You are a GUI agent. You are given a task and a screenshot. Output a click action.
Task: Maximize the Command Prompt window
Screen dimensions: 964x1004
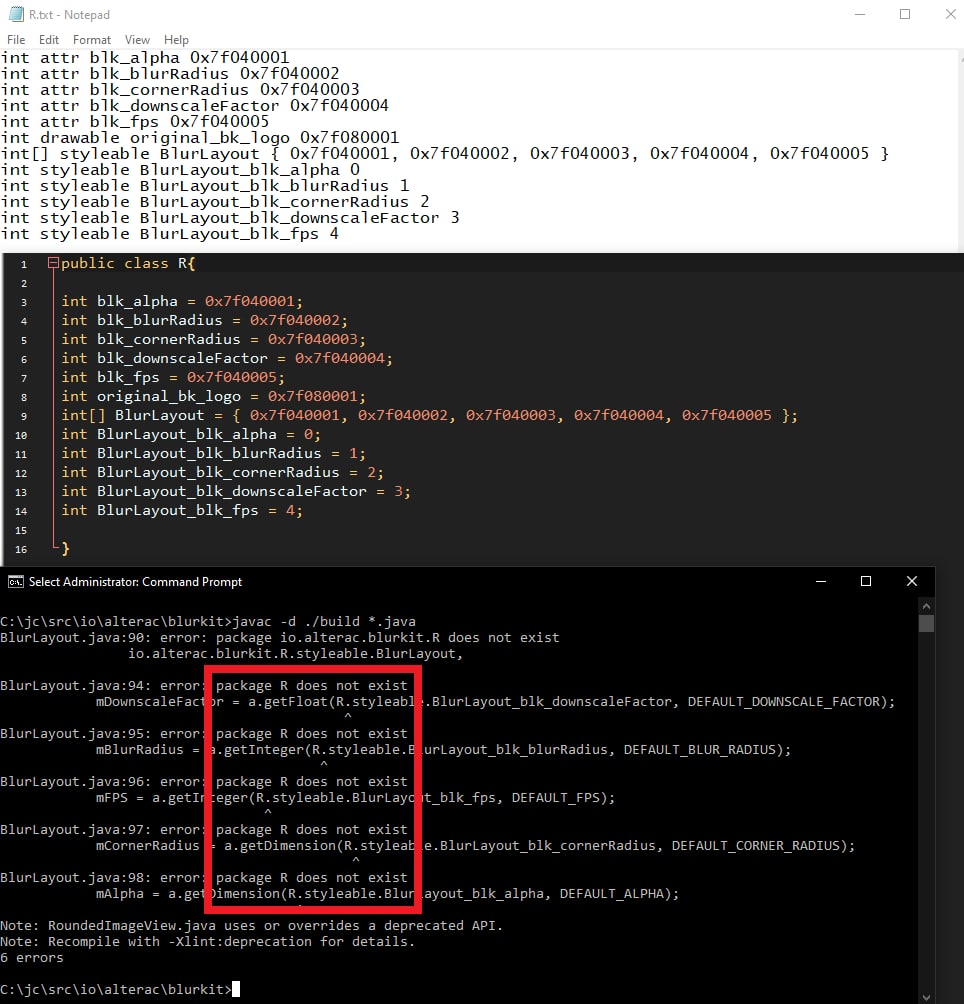pos(866,581)
